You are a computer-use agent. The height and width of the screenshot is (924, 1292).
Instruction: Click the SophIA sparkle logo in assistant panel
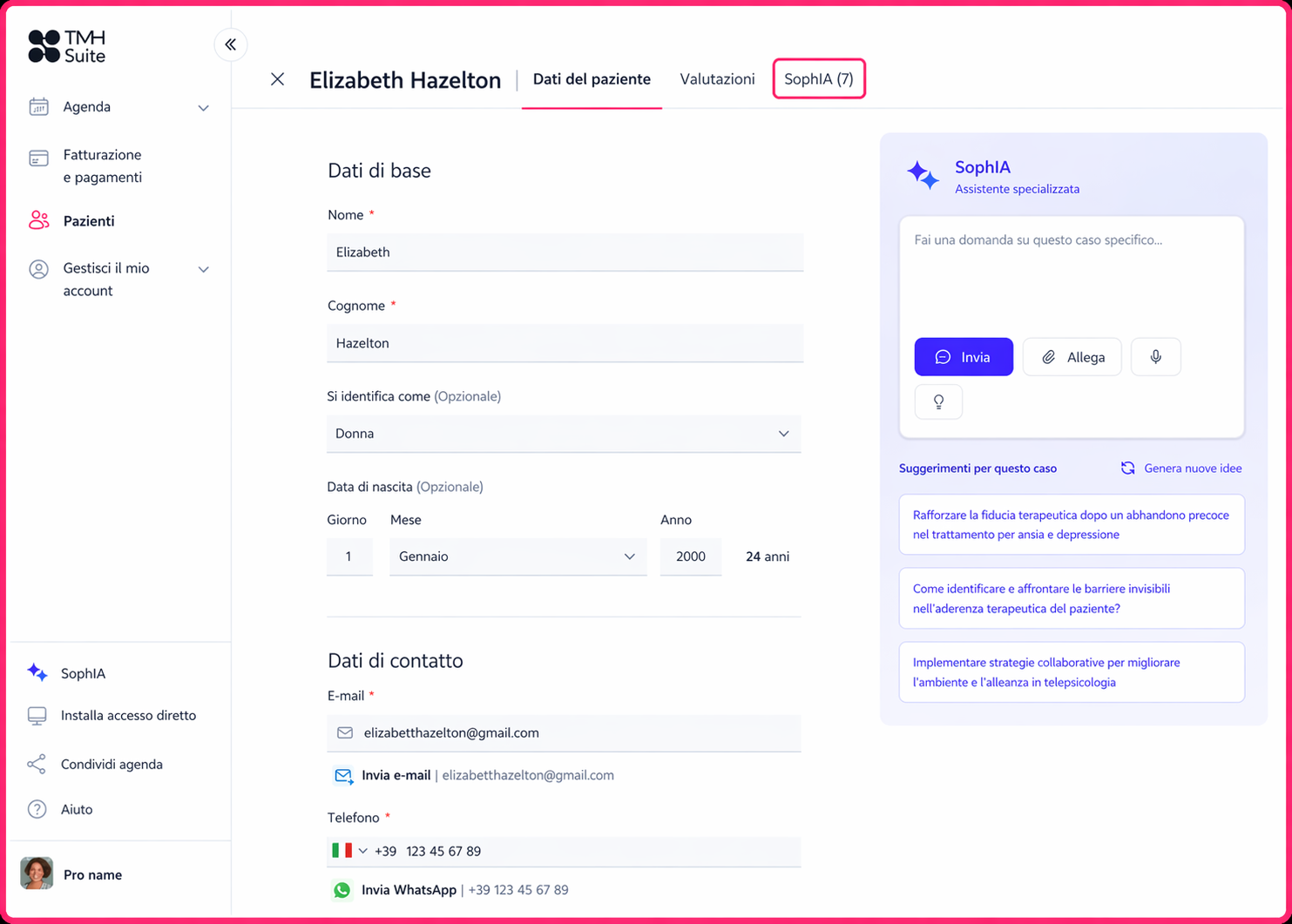click(x=923, y=175)
